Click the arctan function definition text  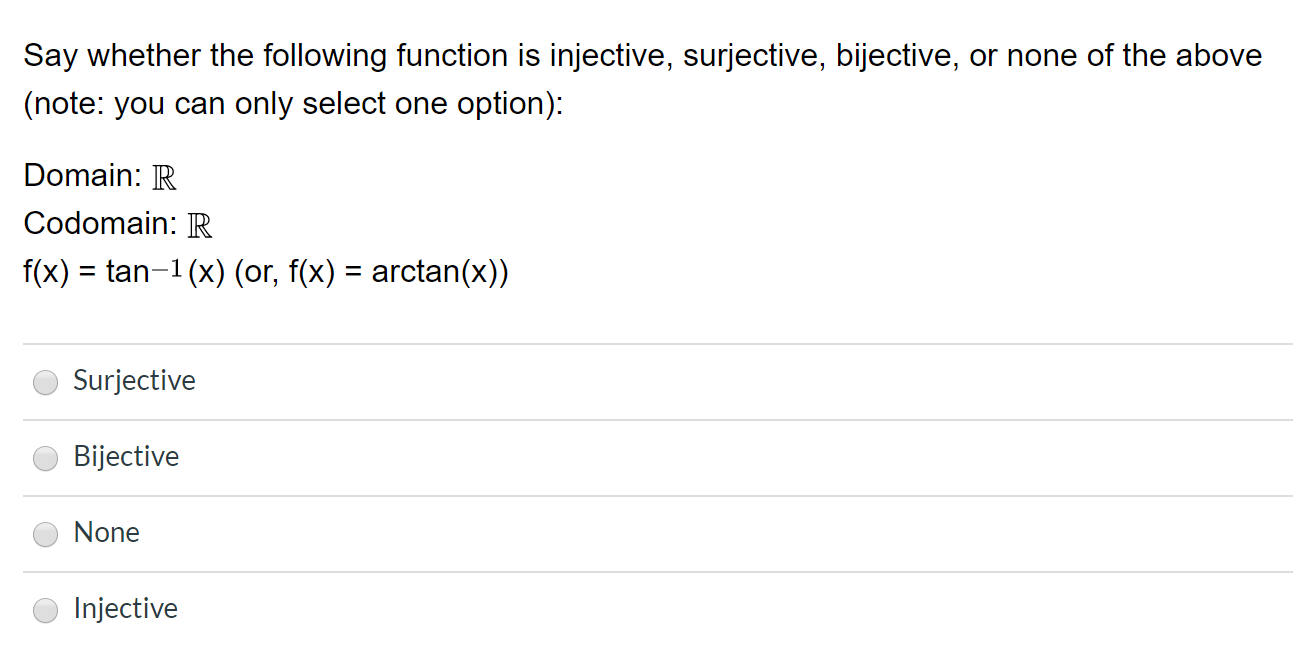[266, 270]
